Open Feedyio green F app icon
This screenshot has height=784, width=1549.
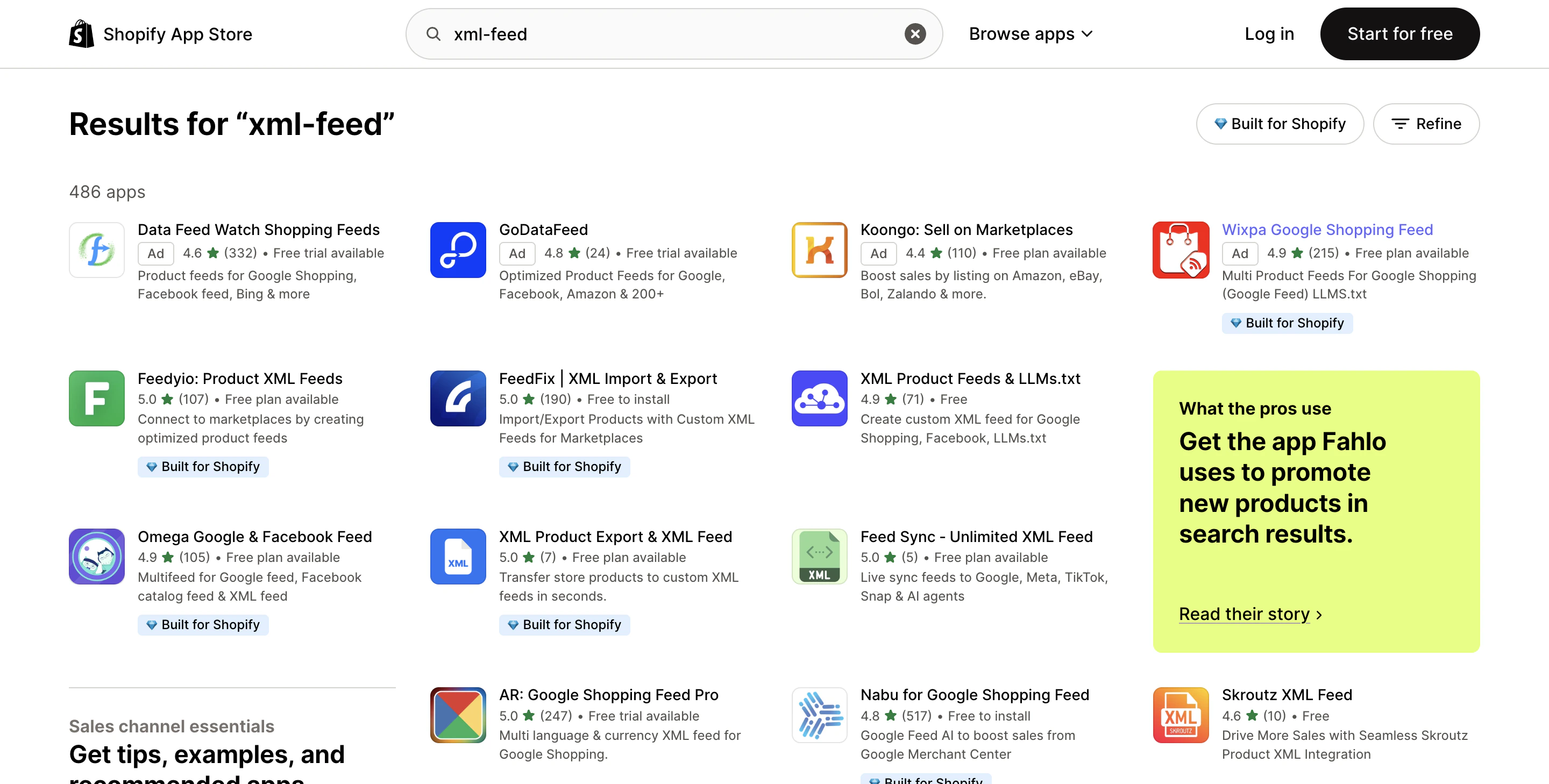click(x=96, y=398)
